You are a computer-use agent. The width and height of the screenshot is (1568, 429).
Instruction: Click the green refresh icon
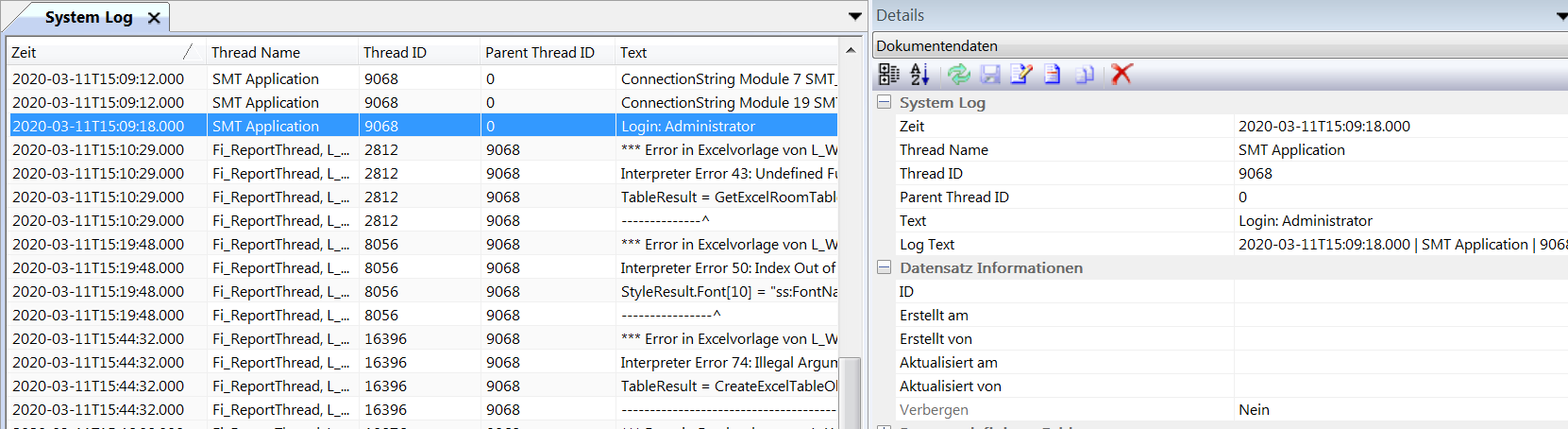point(958,74)
